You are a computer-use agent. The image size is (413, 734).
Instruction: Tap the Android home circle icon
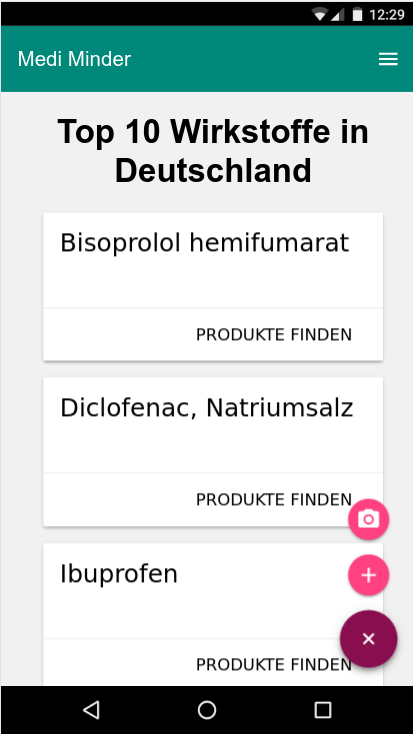206,710
